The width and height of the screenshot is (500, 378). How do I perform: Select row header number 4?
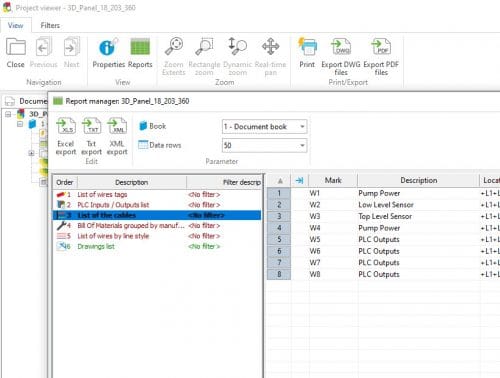coord(279,228)
